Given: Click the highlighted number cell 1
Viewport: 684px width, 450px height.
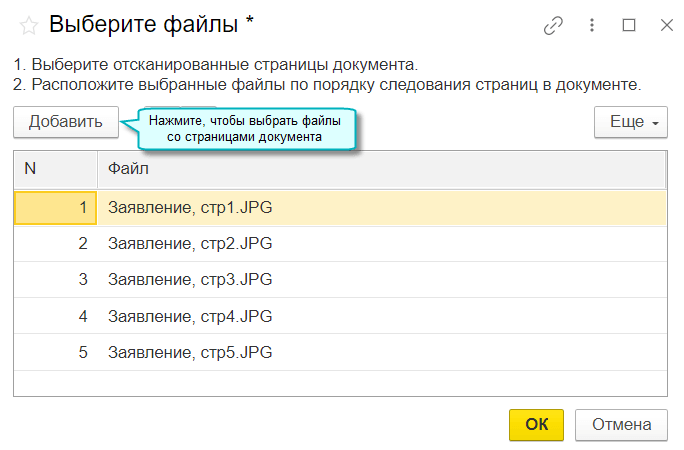Looking at the screenshot, I should click(55, 208).
